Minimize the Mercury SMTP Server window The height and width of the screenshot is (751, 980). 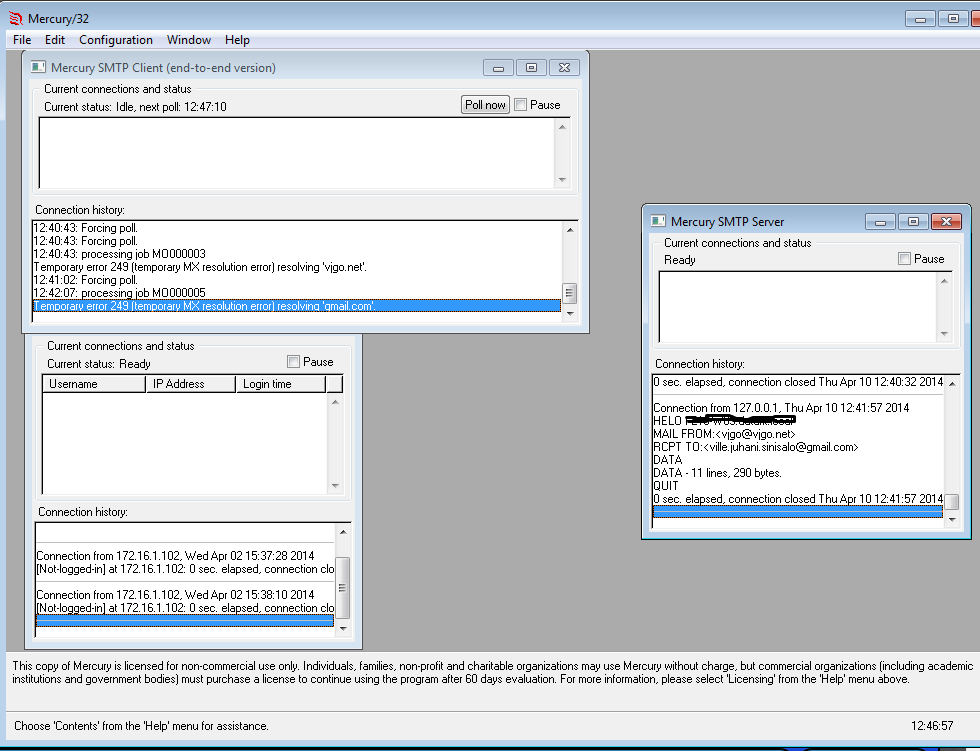881,221
